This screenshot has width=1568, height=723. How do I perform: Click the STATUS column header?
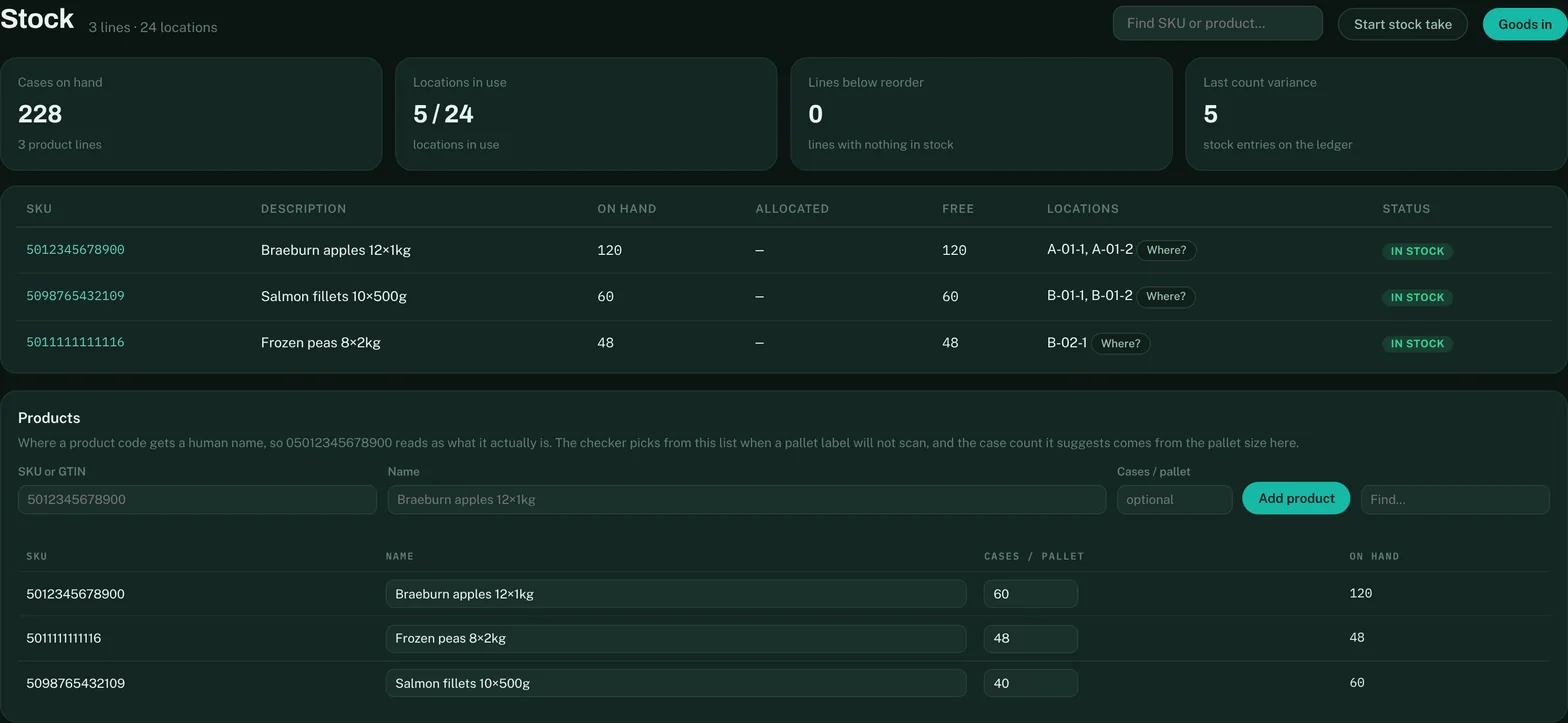coord(1406,209)
